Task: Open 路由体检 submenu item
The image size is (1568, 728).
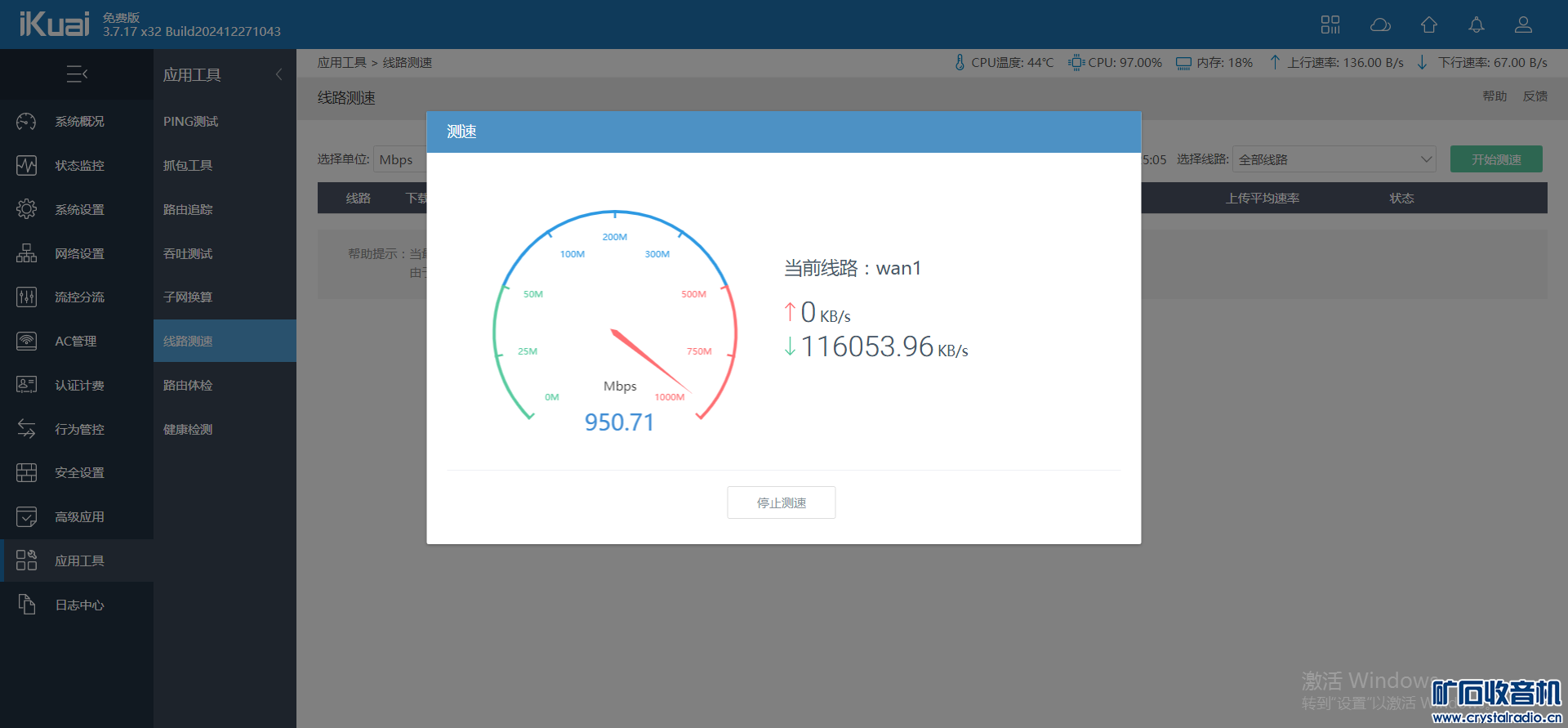Action: tap(188, 385)
